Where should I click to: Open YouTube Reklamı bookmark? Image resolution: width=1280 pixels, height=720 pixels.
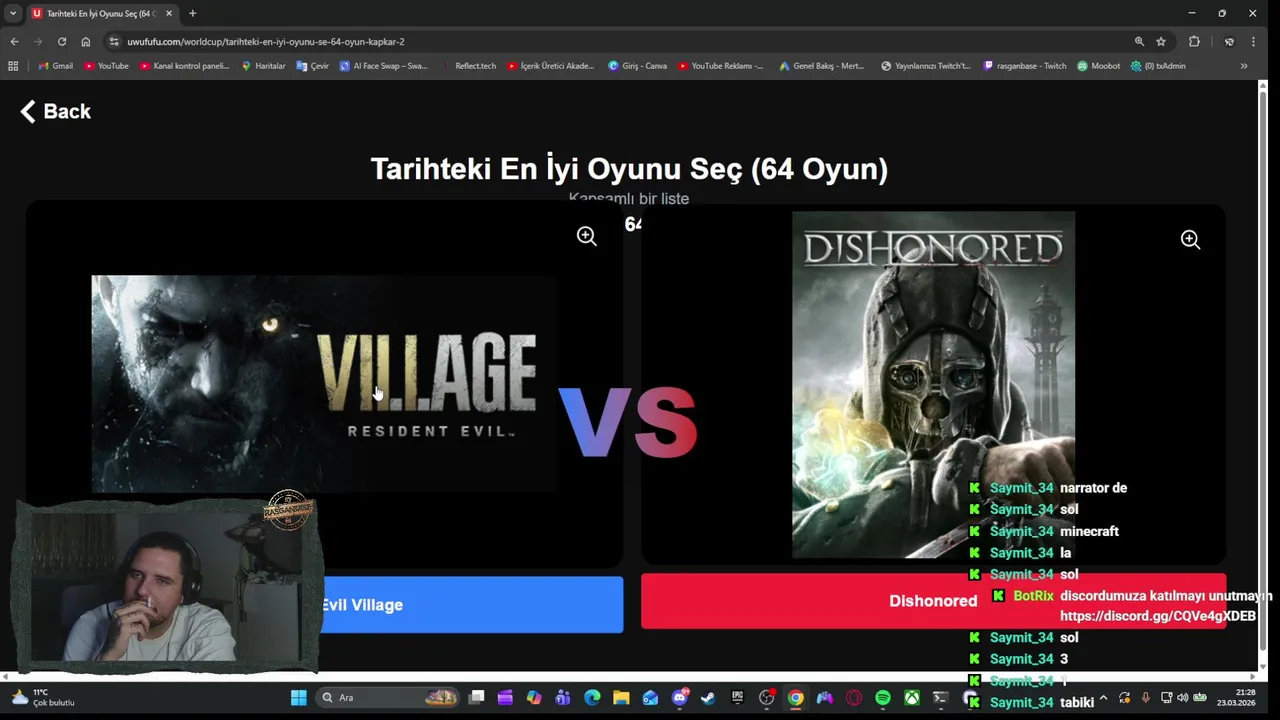[x=720, y=66]
